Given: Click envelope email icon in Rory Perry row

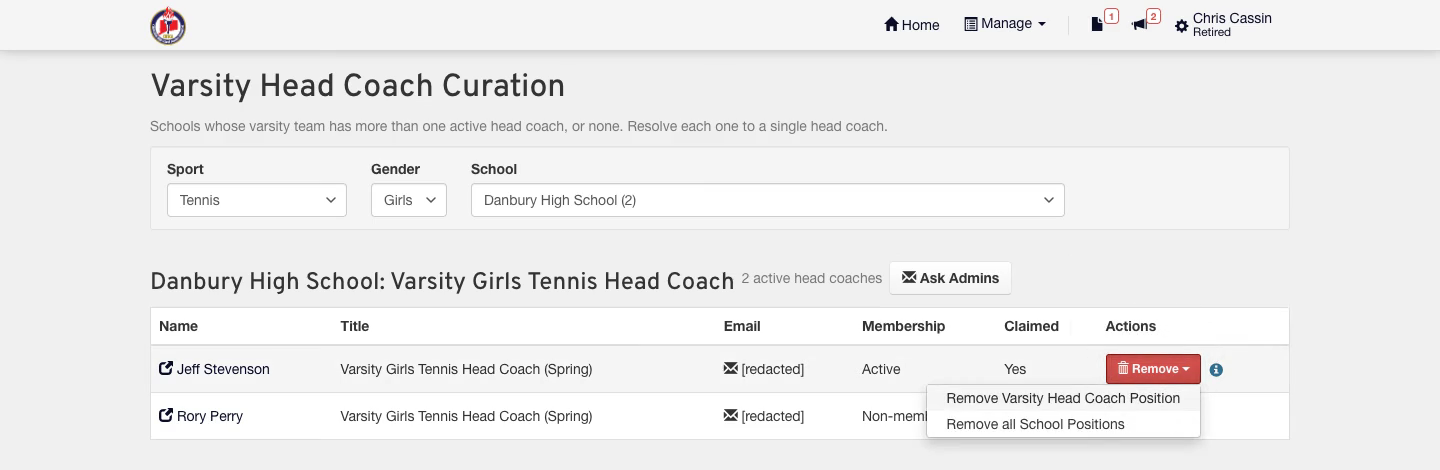Looking at the screenshot, I should pyautogui.click(x=730, y=416).
